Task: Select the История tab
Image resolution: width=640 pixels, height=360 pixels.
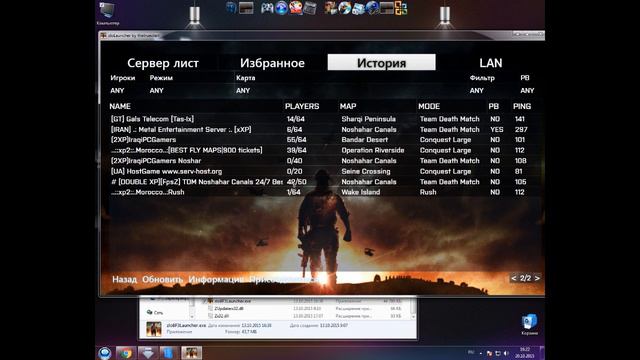Action: [381, 62]
